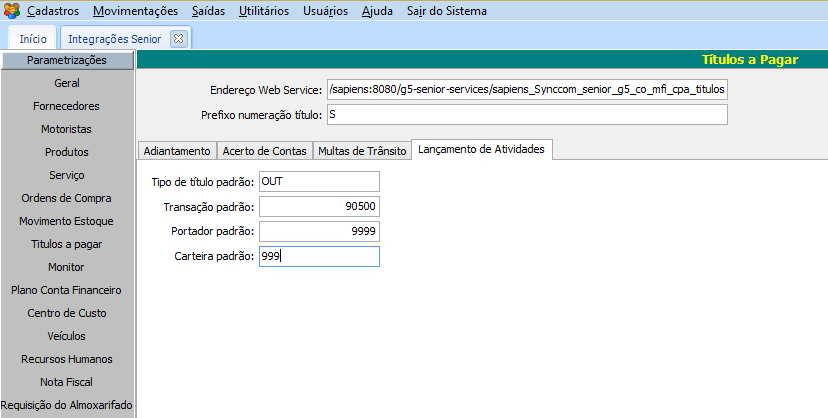This screenshot has height=418, width=828.
Task: Open the Movimentações menu
Action: click(x=135, y=11)
